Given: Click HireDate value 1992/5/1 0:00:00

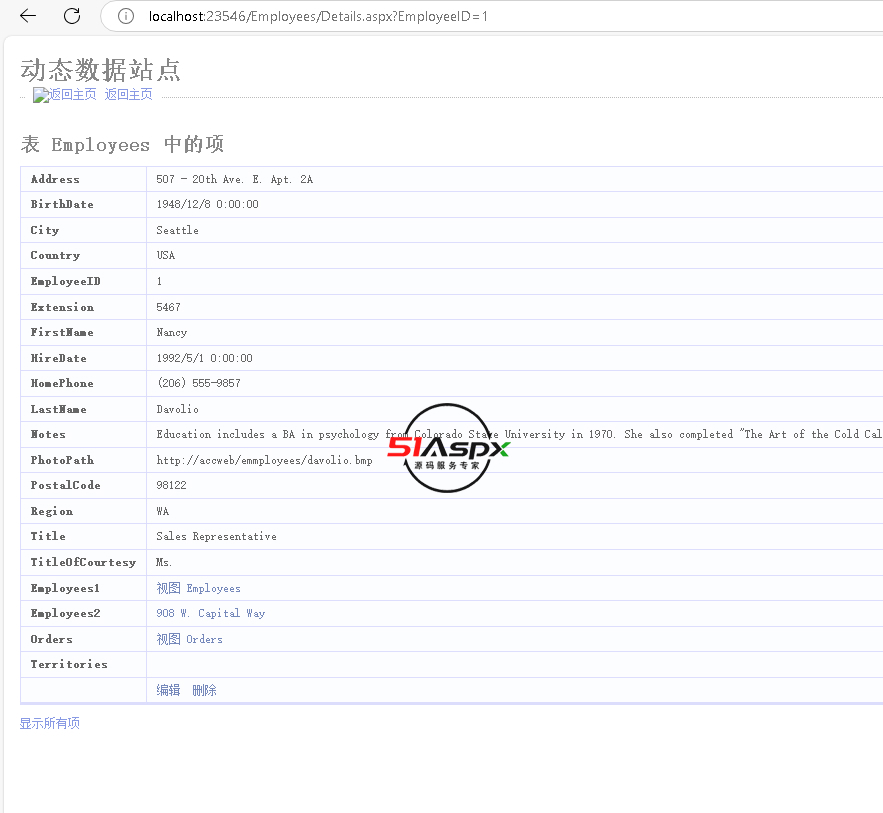Looking at the screenshot, I should pos(204,359).
